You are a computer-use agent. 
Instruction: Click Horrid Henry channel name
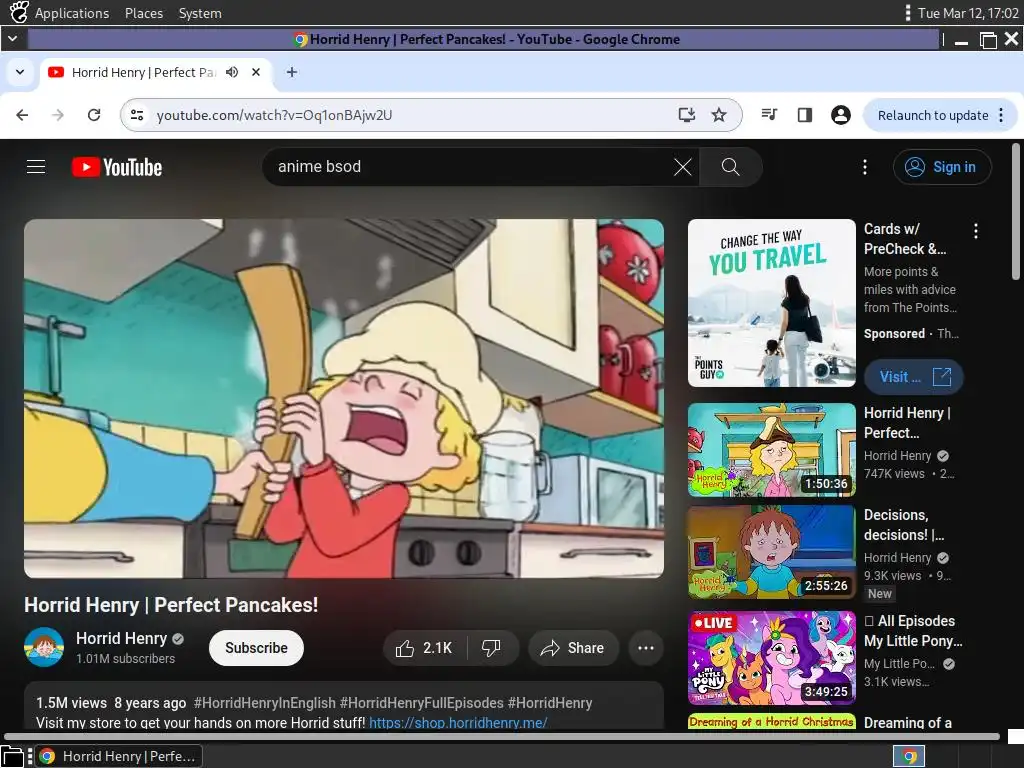(121, 638)
